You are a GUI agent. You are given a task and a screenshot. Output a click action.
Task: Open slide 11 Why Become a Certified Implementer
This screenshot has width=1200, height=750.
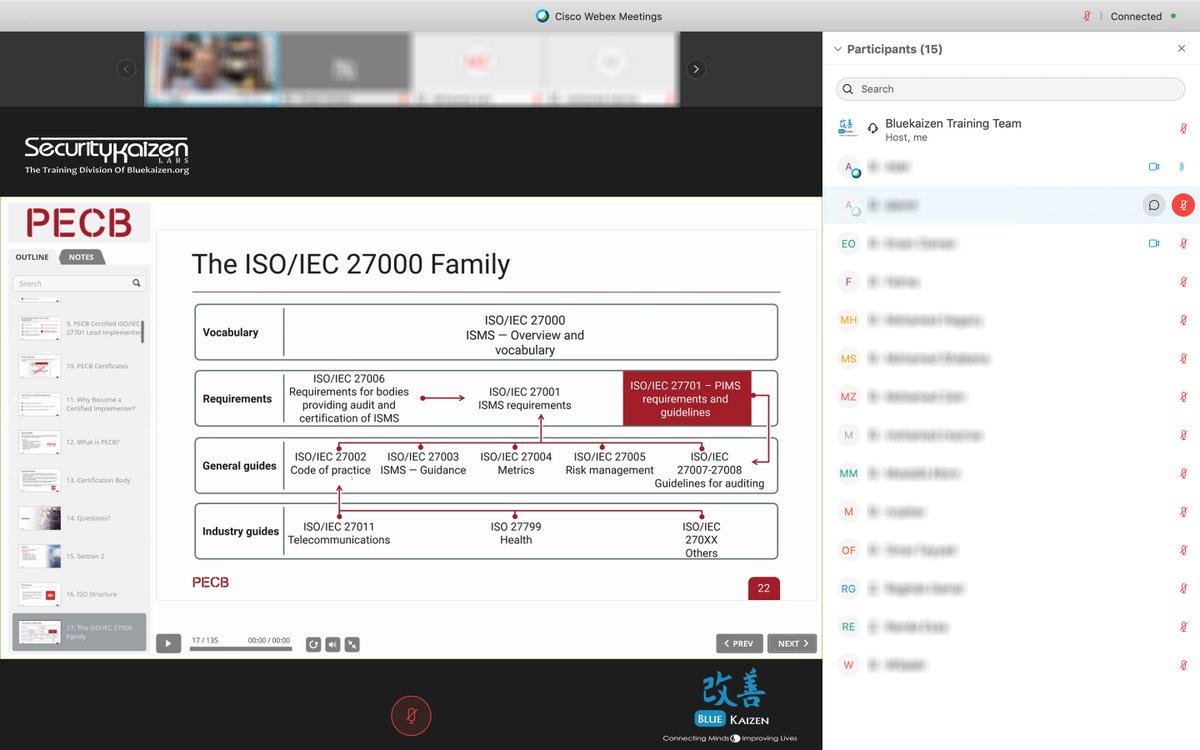click(x=79, y=404)
